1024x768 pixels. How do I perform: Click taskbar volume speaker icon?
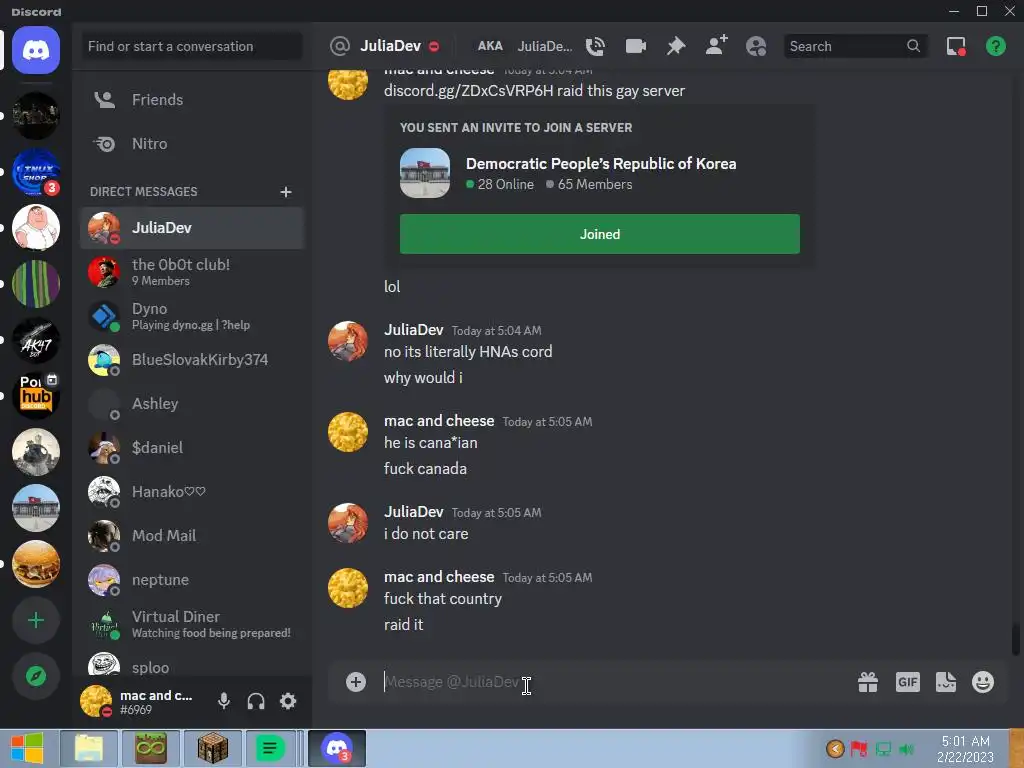tap(906, 749)
